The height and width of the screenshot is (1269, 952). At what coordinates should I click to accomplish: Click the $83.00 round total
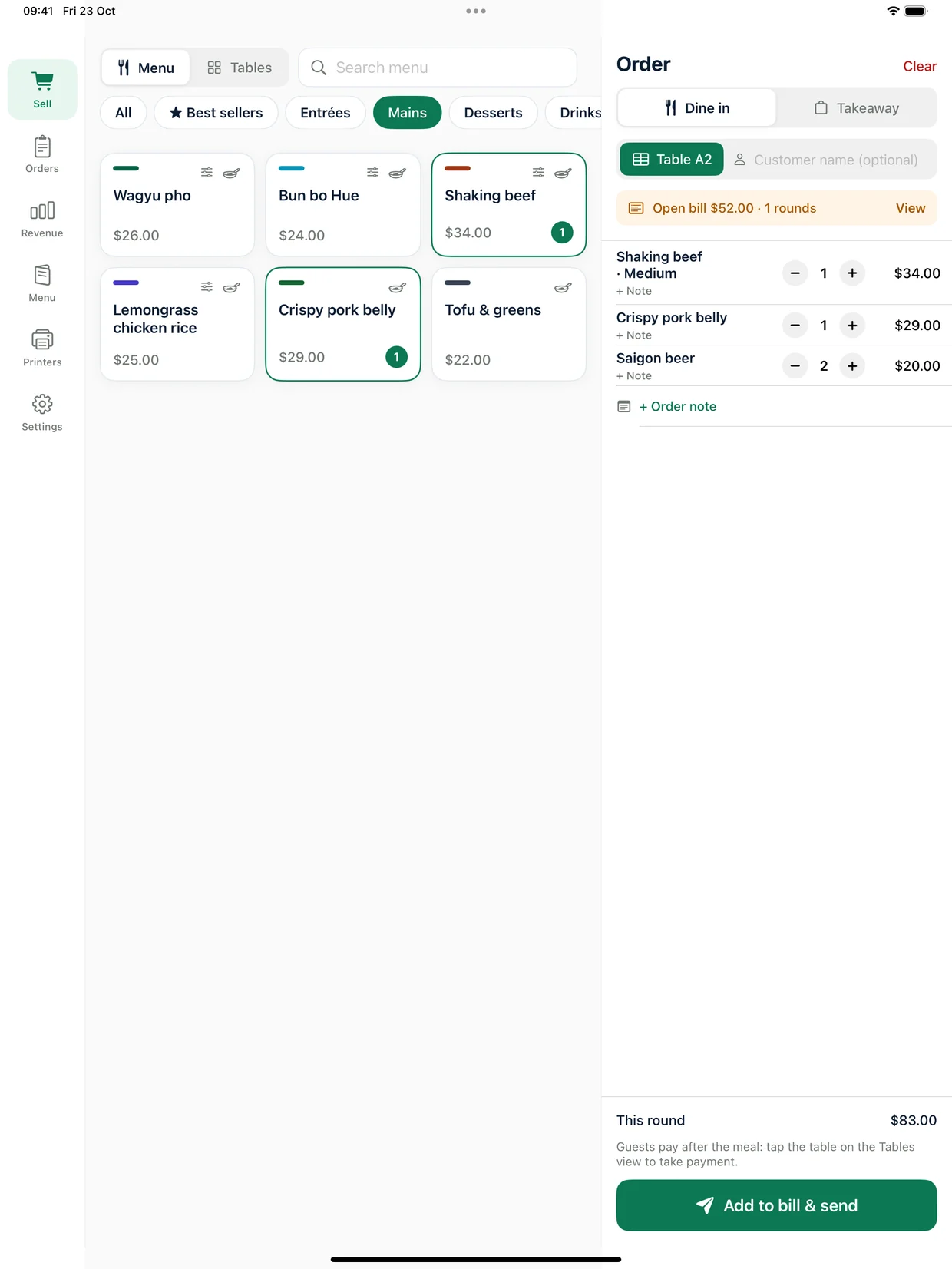click(914, 1120)
